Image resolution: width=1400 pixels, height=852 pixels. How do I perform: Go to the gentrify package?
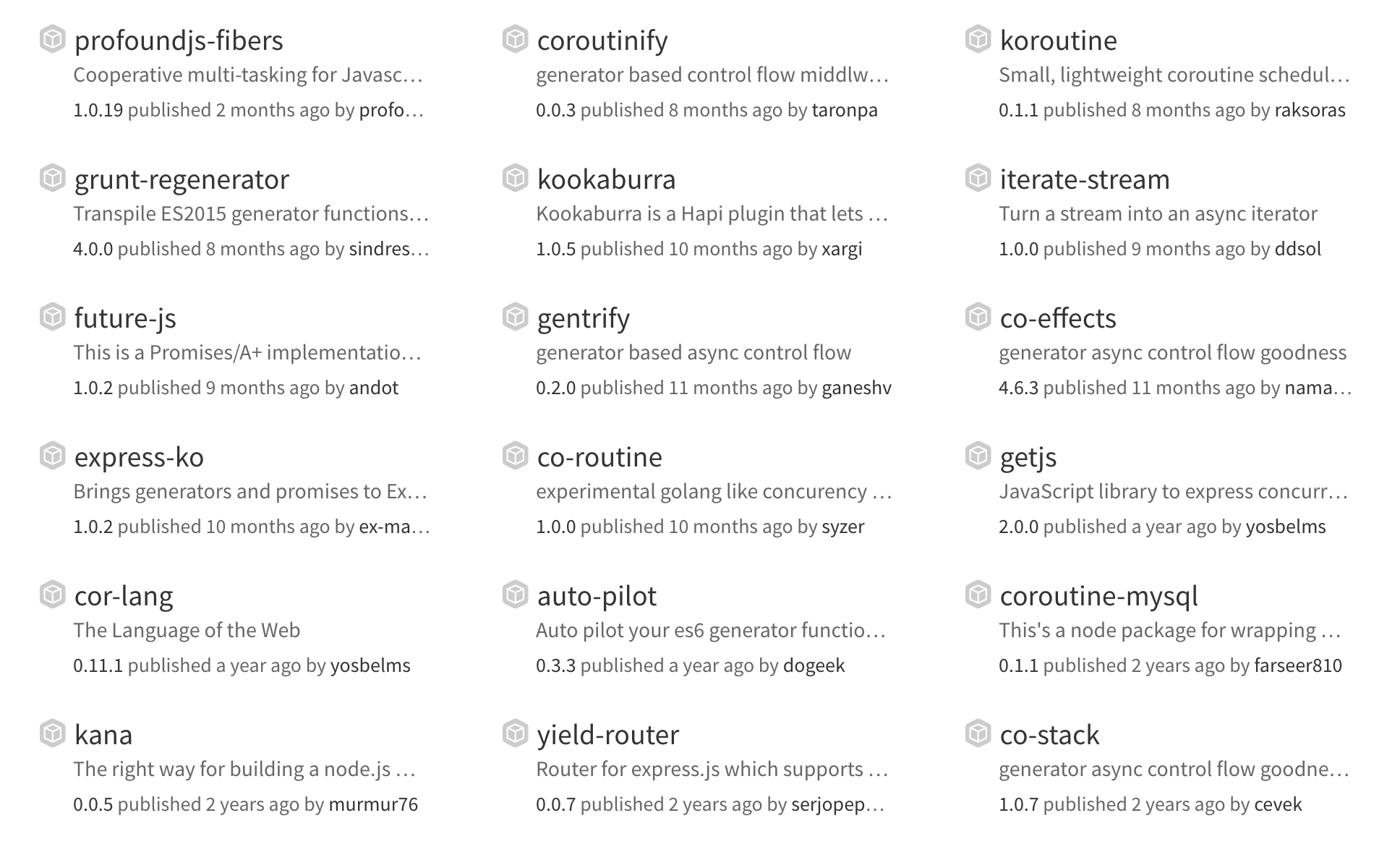tap(583, 318)
